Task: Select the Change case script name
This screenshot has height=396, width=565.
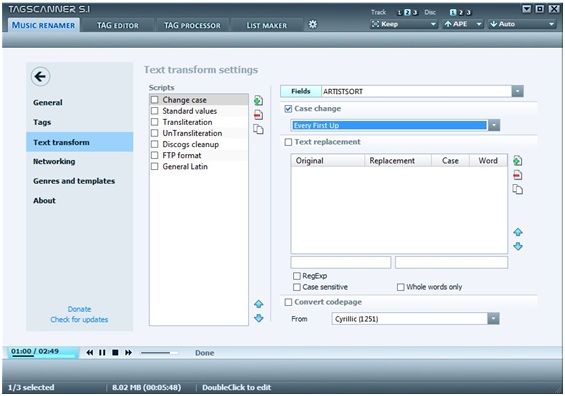Action: 184,100
